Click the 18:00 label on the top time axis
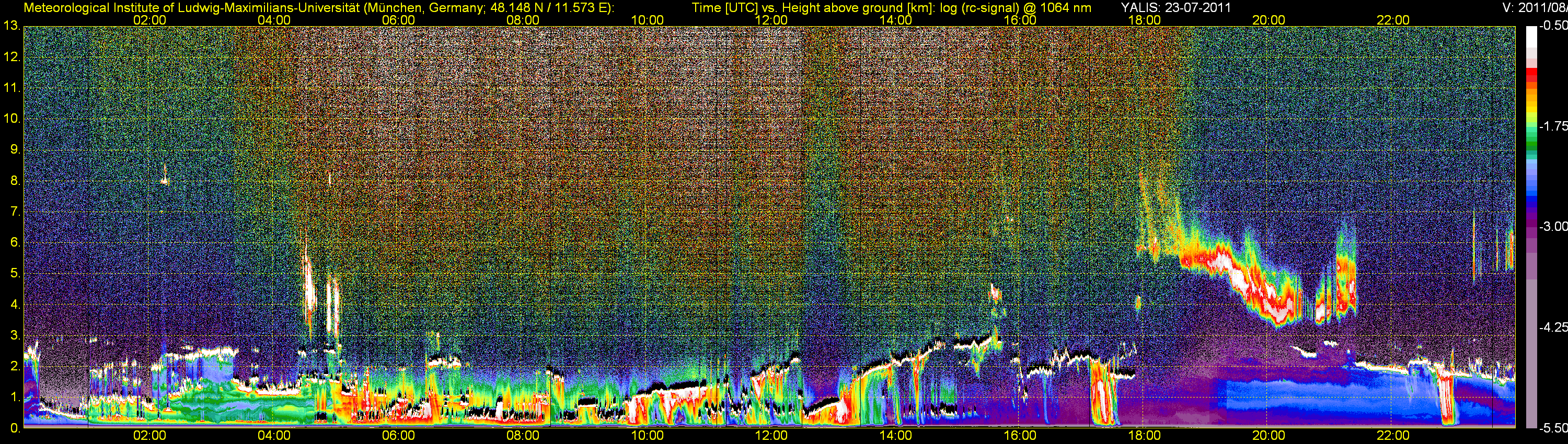1568x444 pixels. (1144, 20)
